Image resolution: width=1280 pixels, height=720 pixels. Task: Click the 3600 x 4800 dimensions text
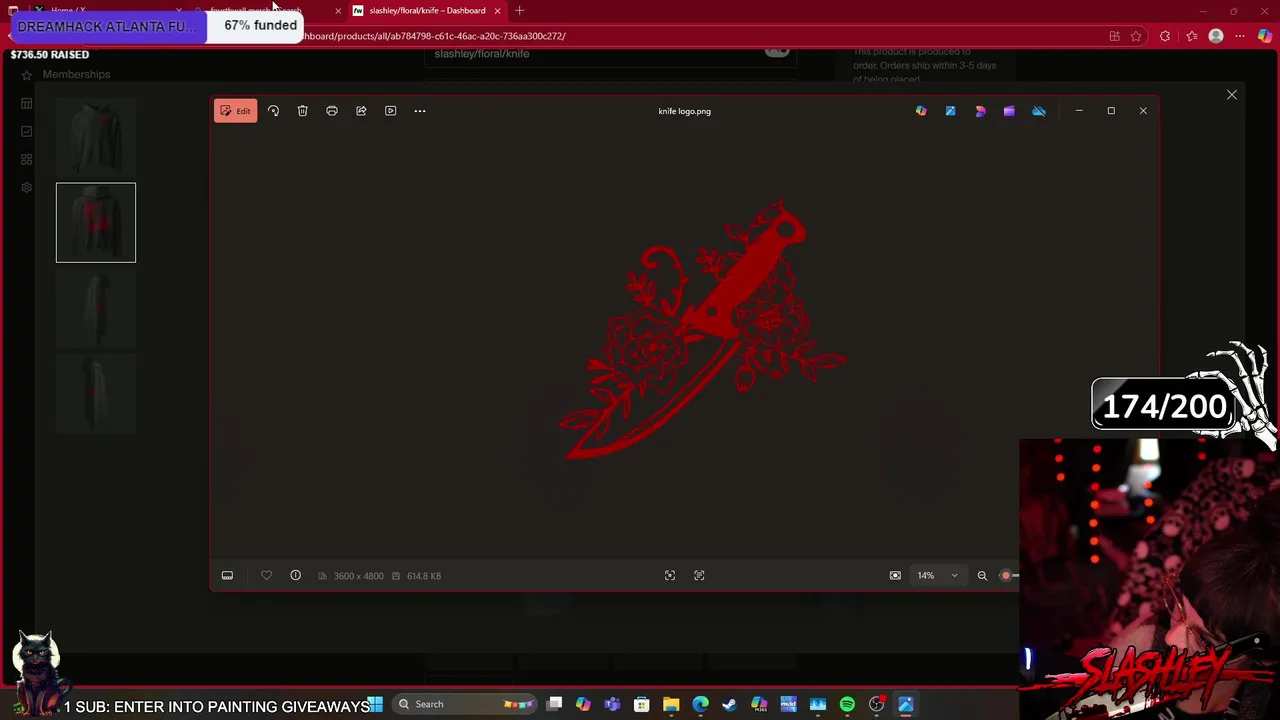point(358,576)
